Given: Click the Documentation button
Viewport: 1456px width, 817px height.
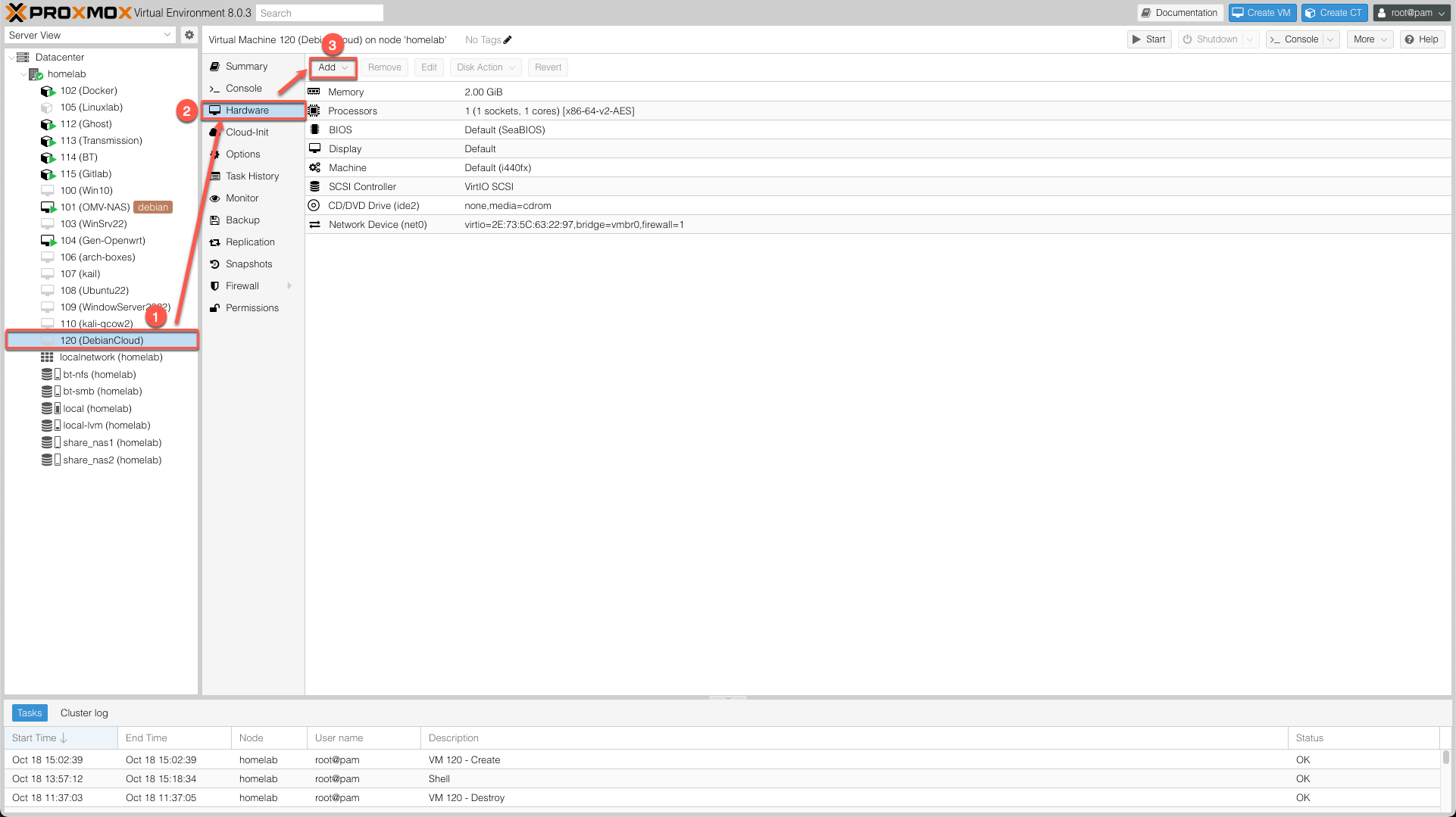Looking at the screenshot, I should [1179, 13].
